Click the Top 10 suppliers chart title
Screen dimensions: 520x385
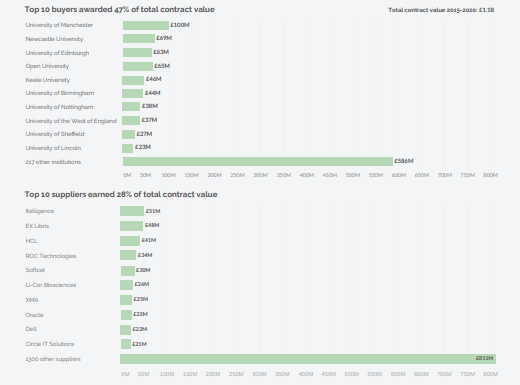[121, 194]
